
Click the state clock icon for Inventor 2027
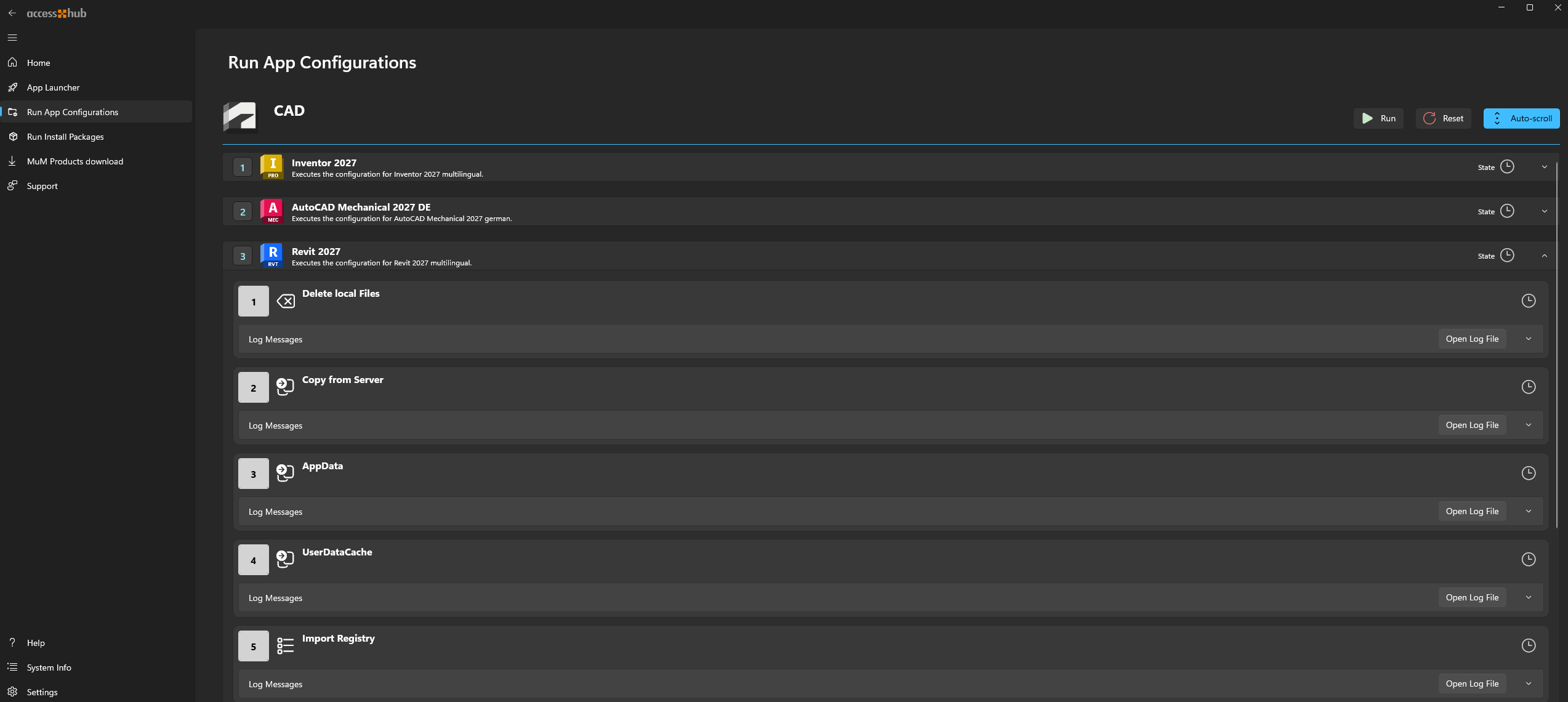point(1507,167)
